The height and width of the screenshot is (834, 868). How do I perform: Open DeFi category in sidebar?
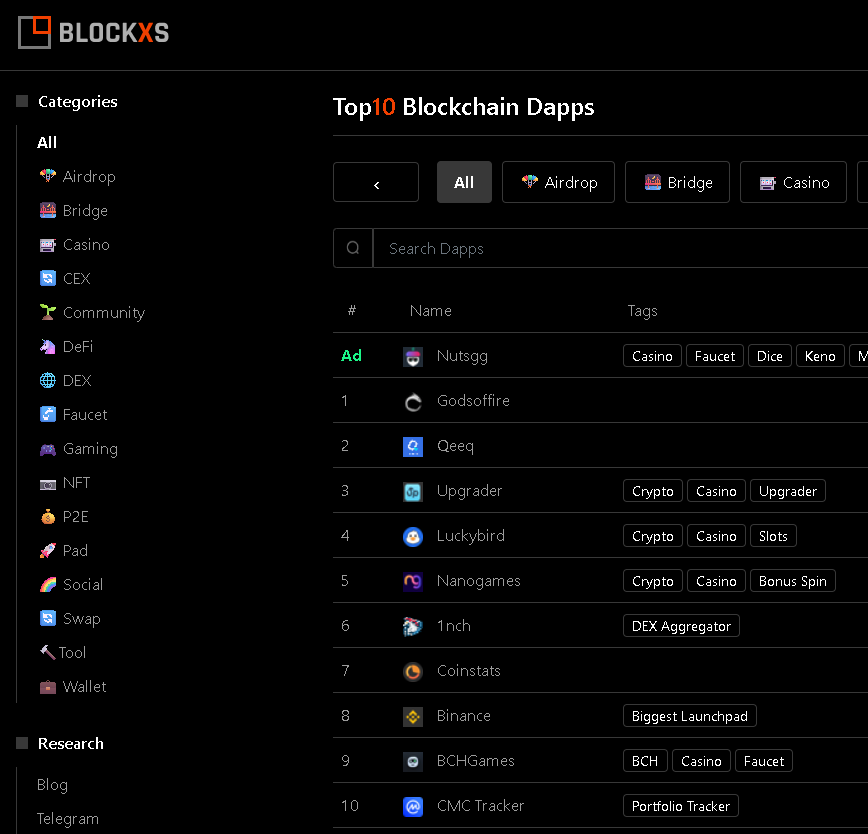pos(78,346)
